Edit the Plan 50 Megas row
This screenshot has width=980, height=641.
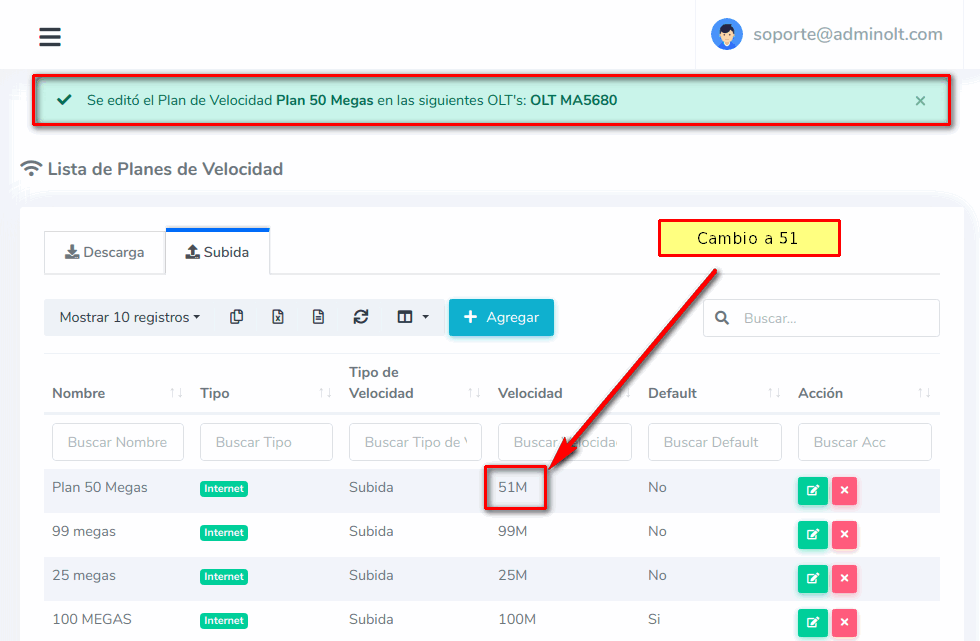(812, 491)
